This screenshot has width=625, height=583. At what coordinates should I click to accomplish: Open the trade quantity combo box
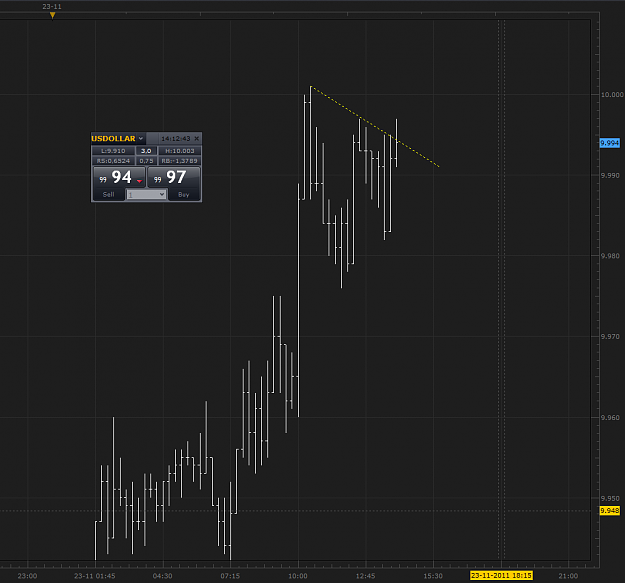pos(146,194)
